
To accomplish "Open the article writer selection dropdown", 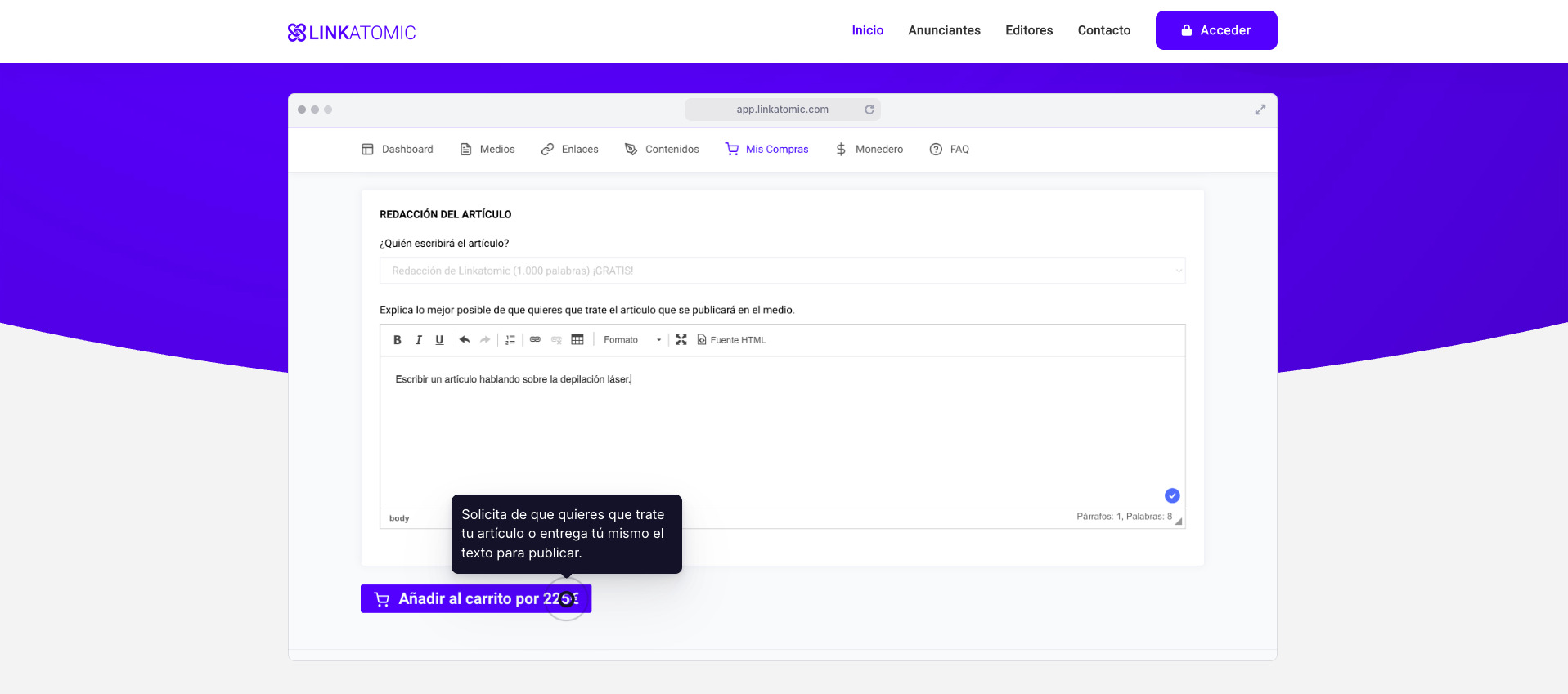I will point(782,271).
